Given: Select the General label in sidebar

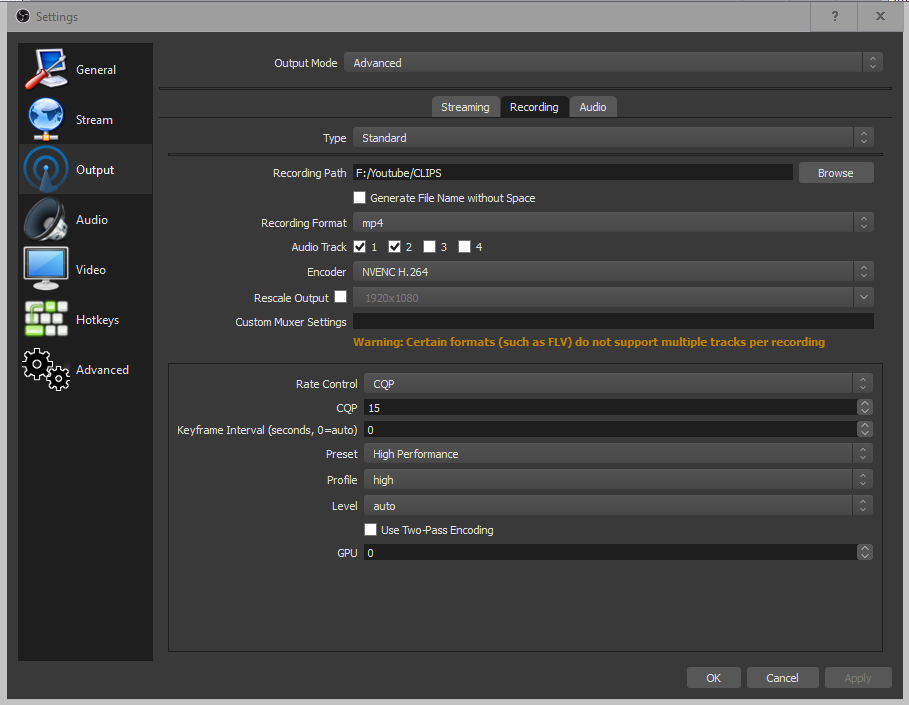Looking at the screenshot, I should pos(96,70).
